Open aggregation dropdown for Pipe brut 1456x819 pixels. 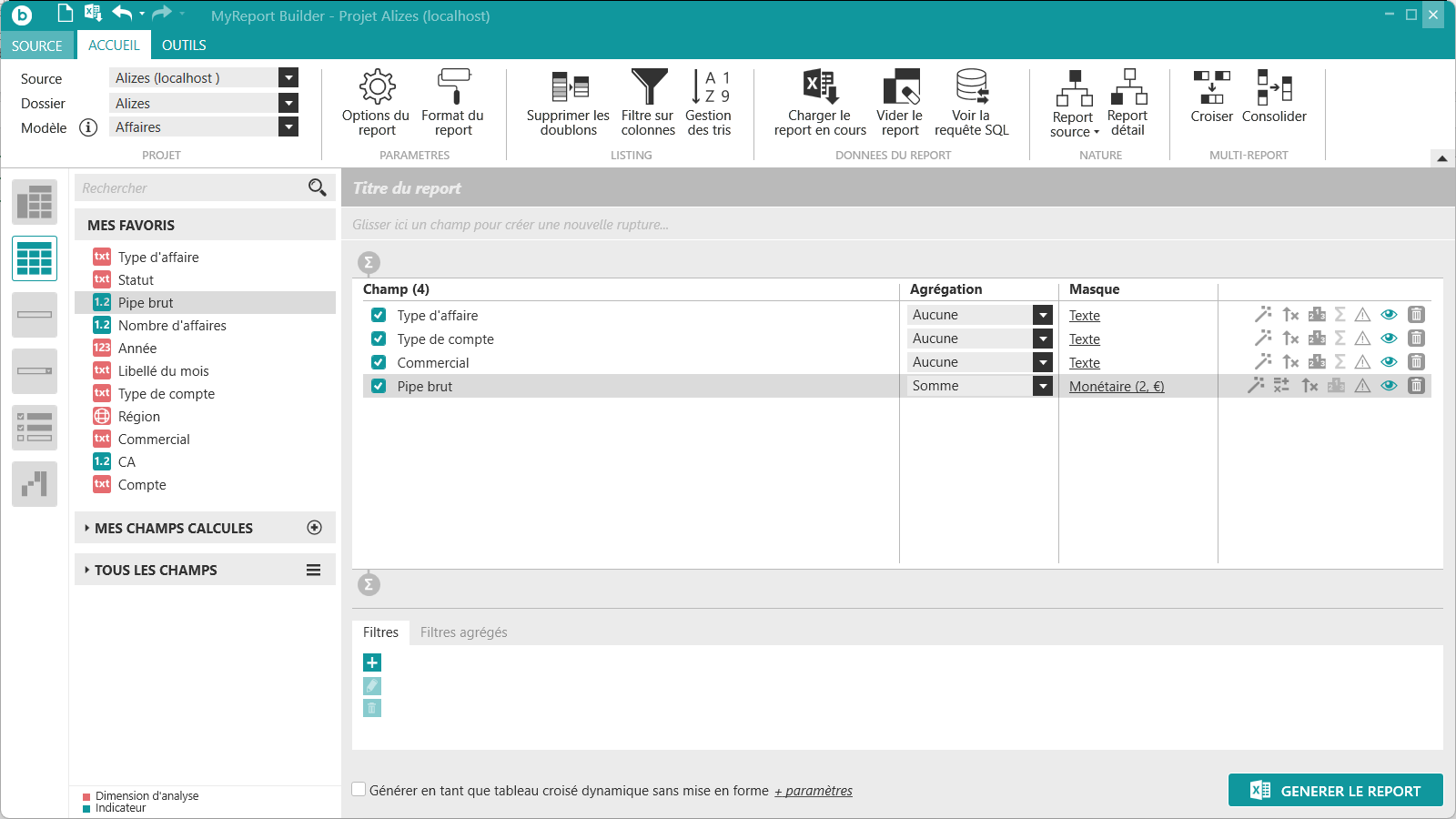coord(1043,386)
